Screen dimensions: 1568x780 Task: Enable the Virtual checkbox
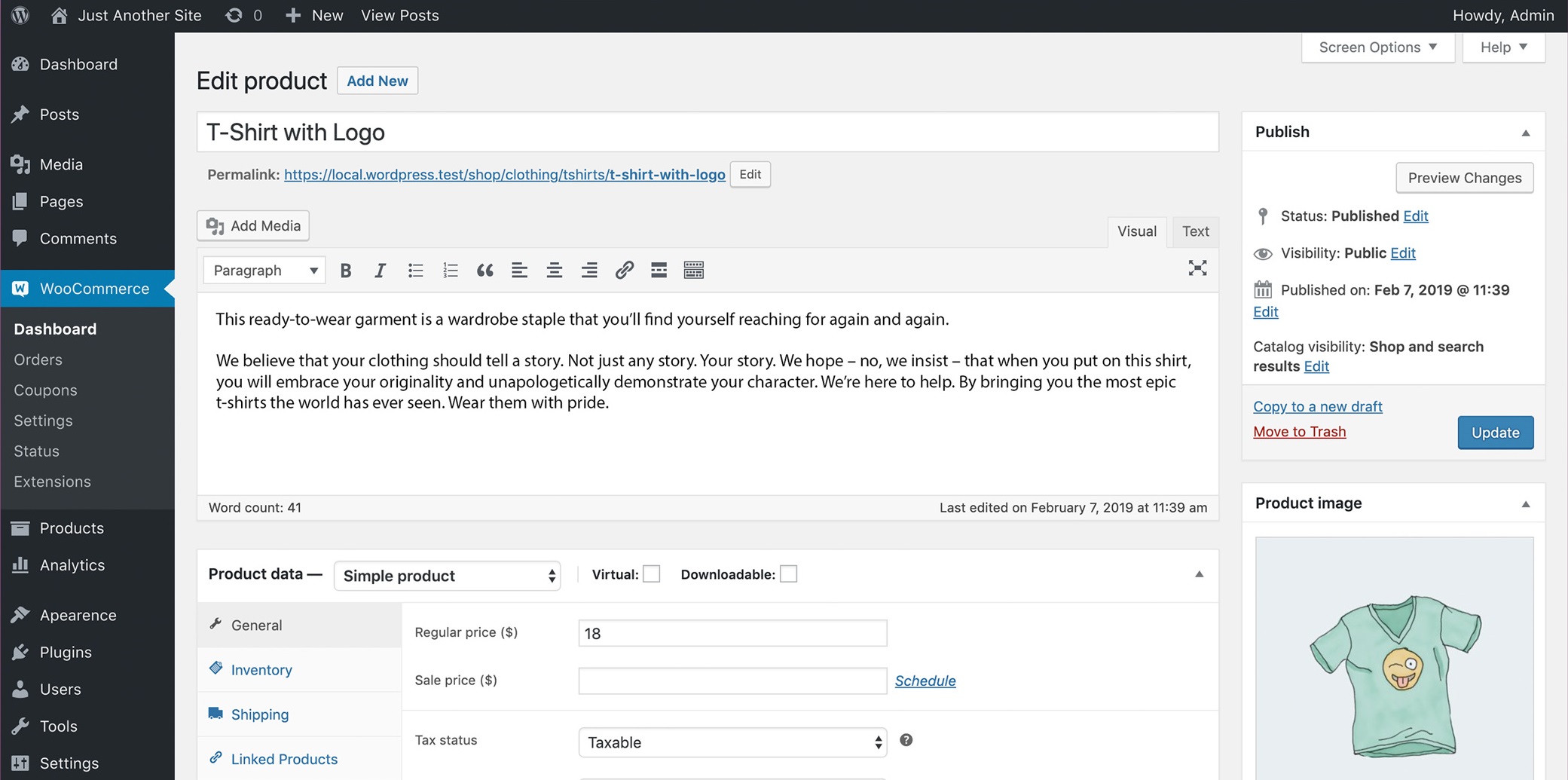pyautogui.click(x=652, y=574)
